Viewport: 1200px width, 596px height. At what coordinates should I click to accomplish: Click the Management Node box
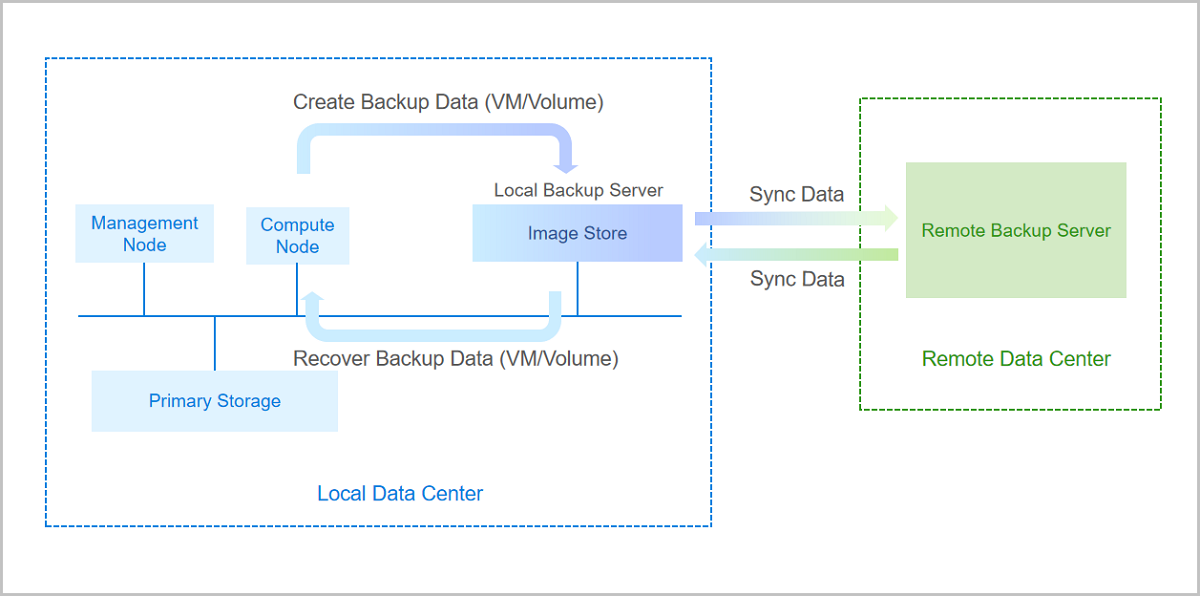(144, 234)
